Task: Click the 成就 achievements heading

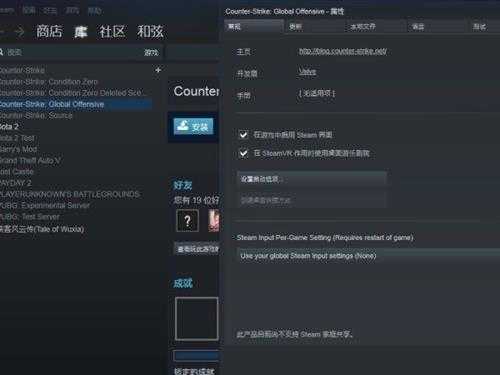Action: coord(183,283)
